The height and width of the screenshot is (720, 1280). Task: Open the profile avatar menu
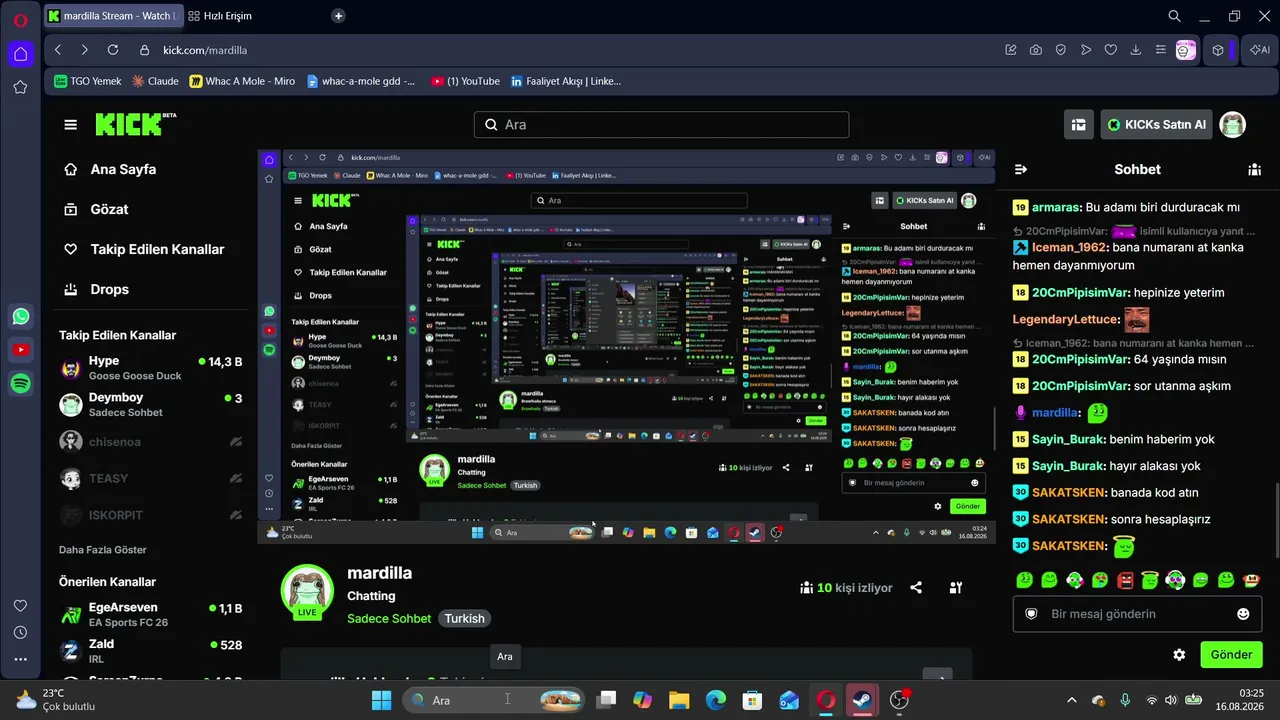[1232, 124]
